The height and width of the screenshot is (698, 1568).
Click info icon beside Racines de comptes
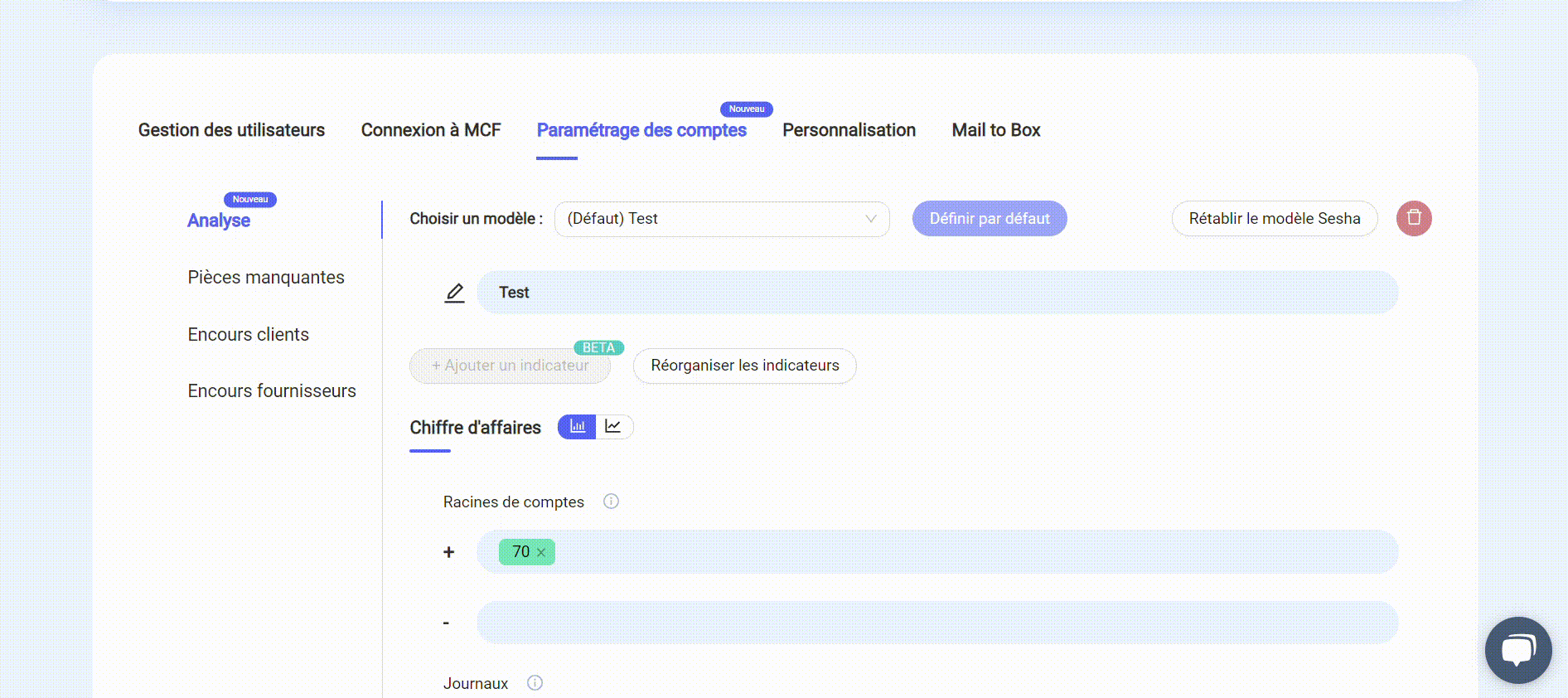(611, 502)
